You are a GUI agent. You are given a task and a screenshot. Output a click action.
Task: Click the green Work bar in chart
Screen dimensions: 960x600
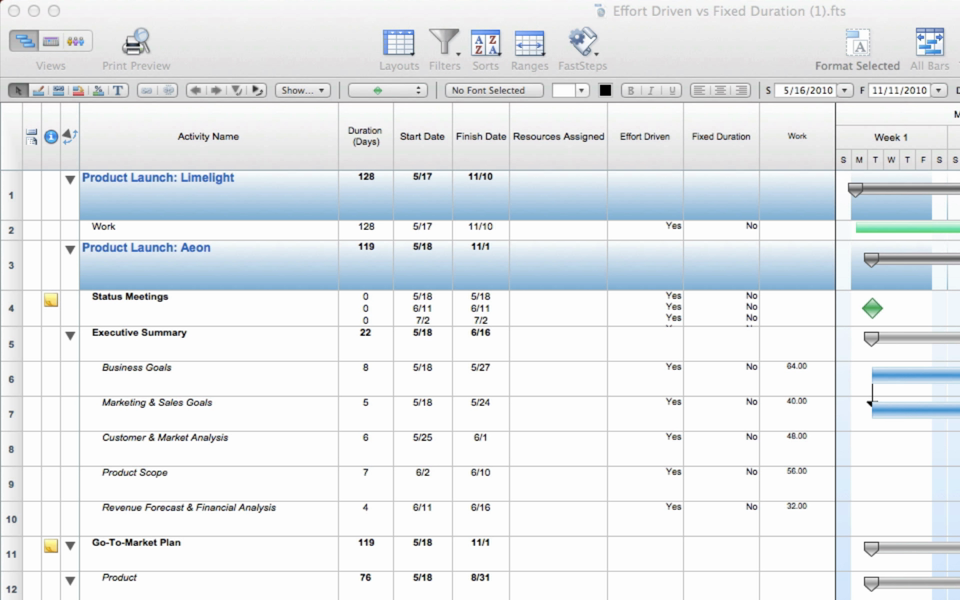[907, 228]
